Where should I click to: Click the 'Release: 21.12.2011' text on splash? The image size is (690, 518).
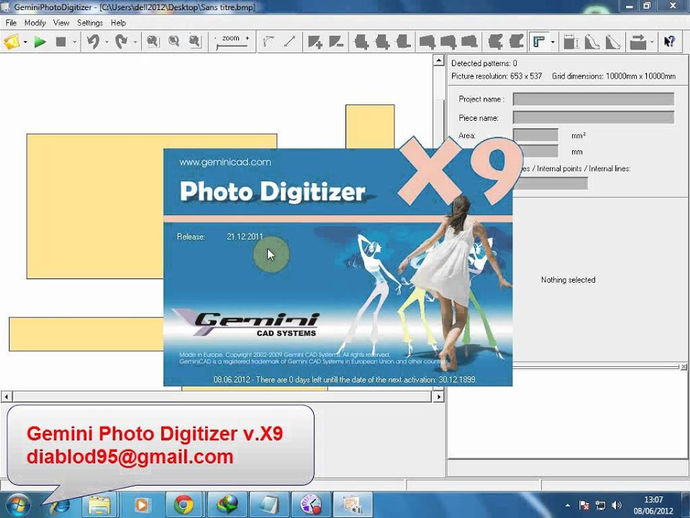point(220,237)
